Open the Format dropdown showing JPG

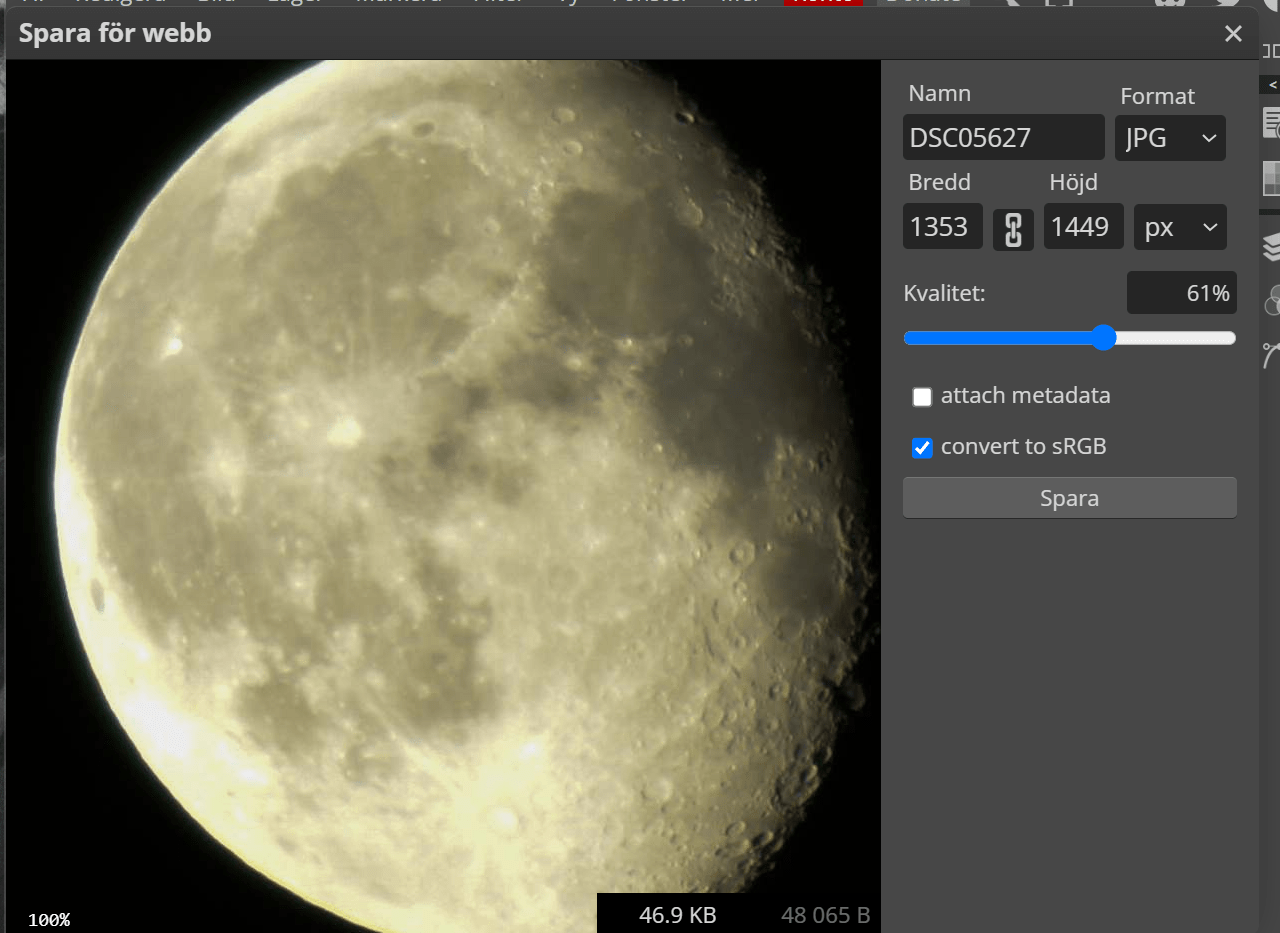click(x=1170, y=138)
